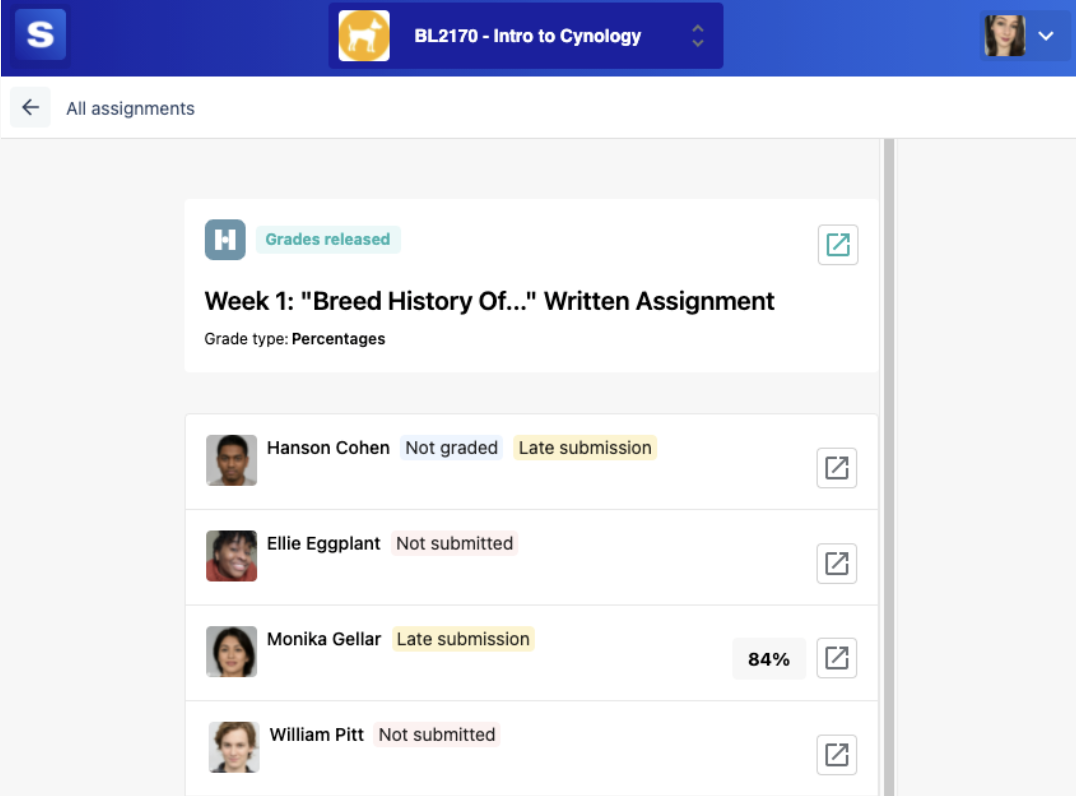
Task: Click the Week 1 Breed History assignment title
Action: (489, 301)
